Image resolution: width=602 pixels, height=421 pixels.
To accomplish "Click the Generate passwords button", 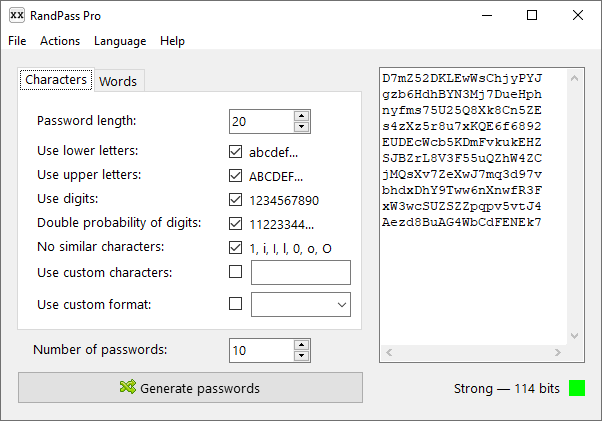I will pos(190,388).
